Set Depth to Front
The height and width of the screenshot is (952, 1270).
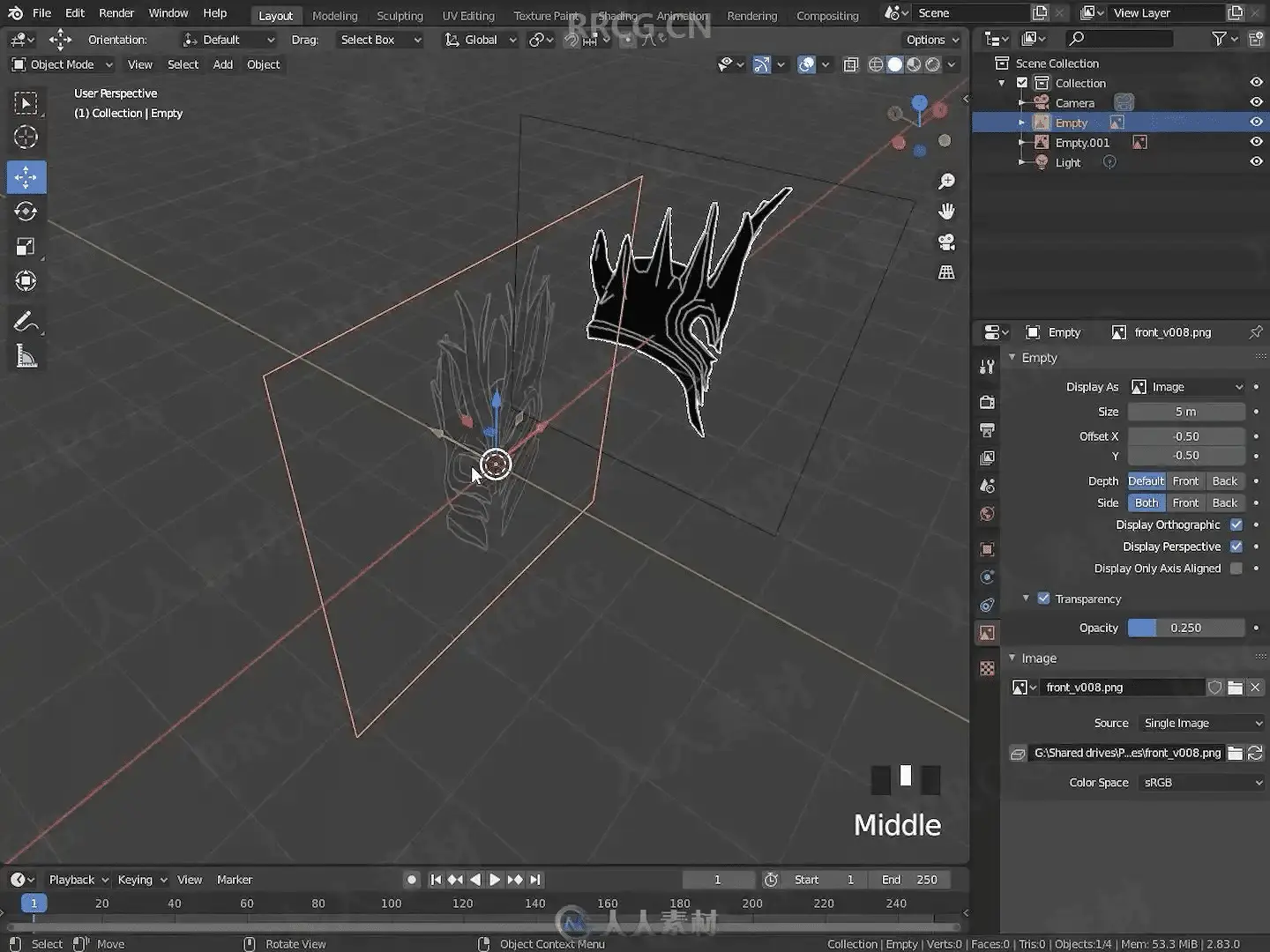[1185, 481]
